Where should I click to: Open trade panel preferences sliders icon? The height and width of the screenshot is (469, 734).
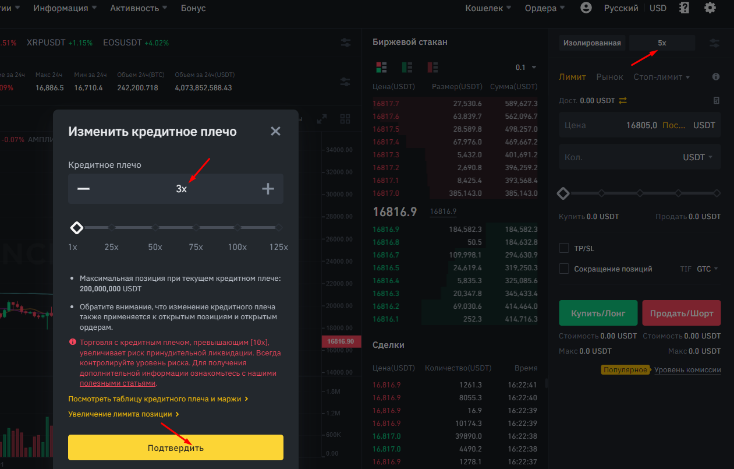[x=714, y=43]
